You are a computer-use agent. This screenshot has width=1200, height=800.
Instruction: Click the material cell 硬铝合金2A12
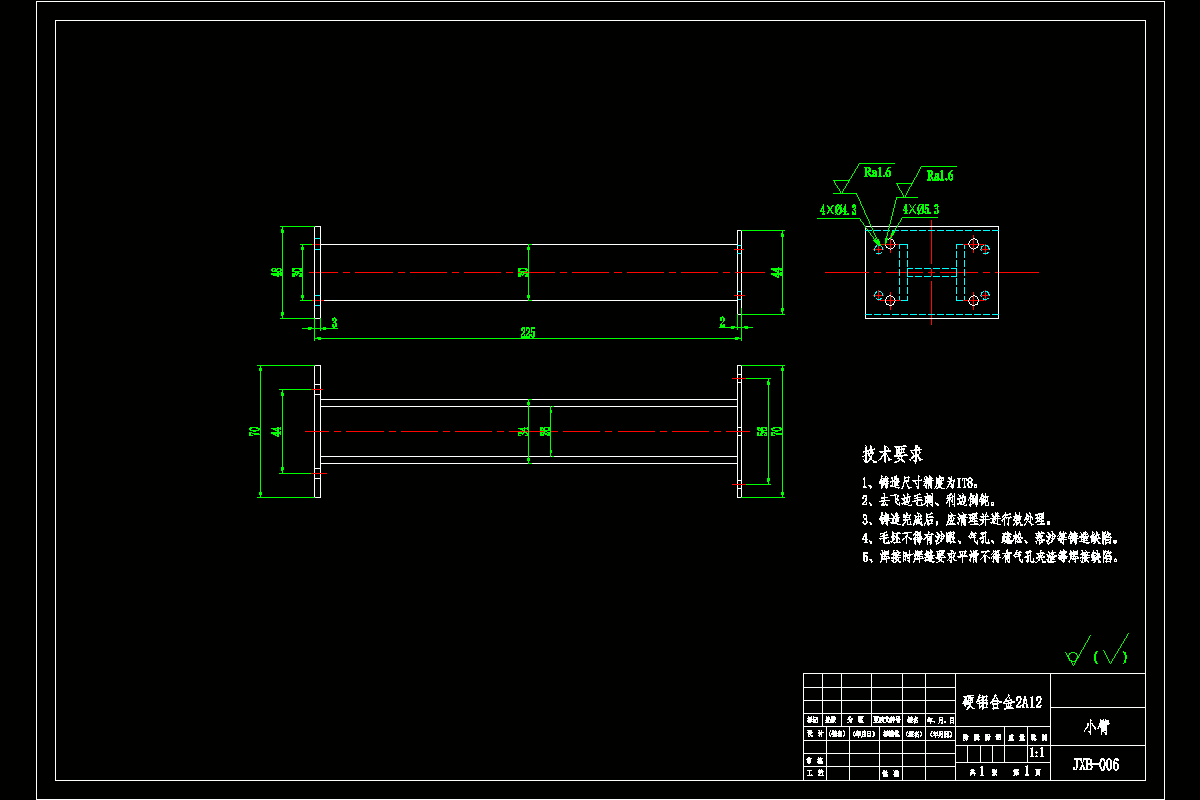(x=1002, y=702)
